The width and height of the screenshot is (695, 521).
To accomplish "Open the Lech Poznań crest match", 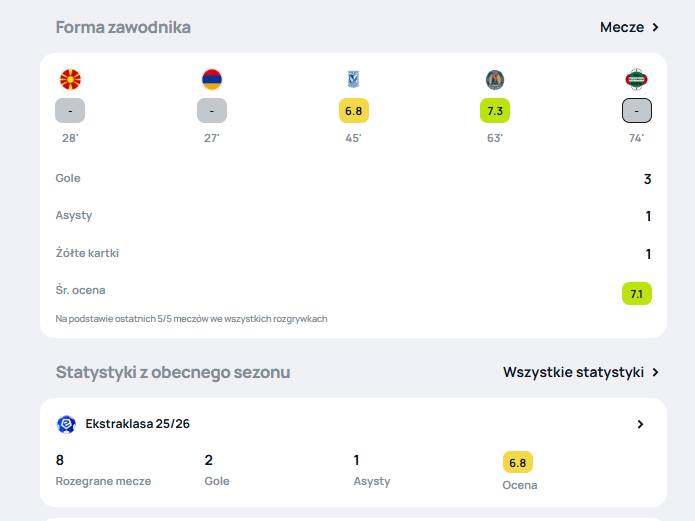I will click(353, 80).
